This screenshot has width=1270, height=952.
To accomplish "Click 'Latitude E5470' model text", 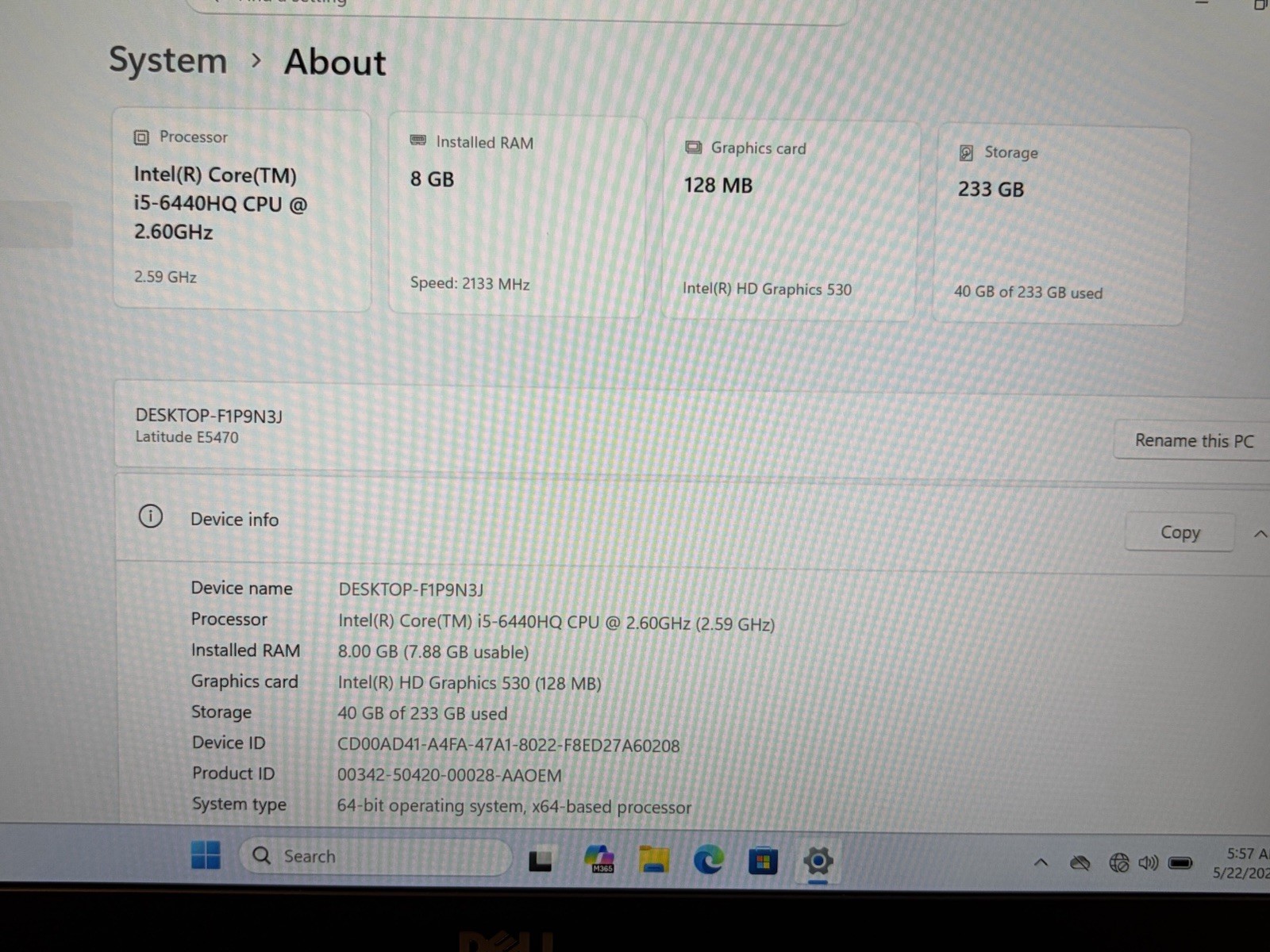I will (x=187, y=437).
